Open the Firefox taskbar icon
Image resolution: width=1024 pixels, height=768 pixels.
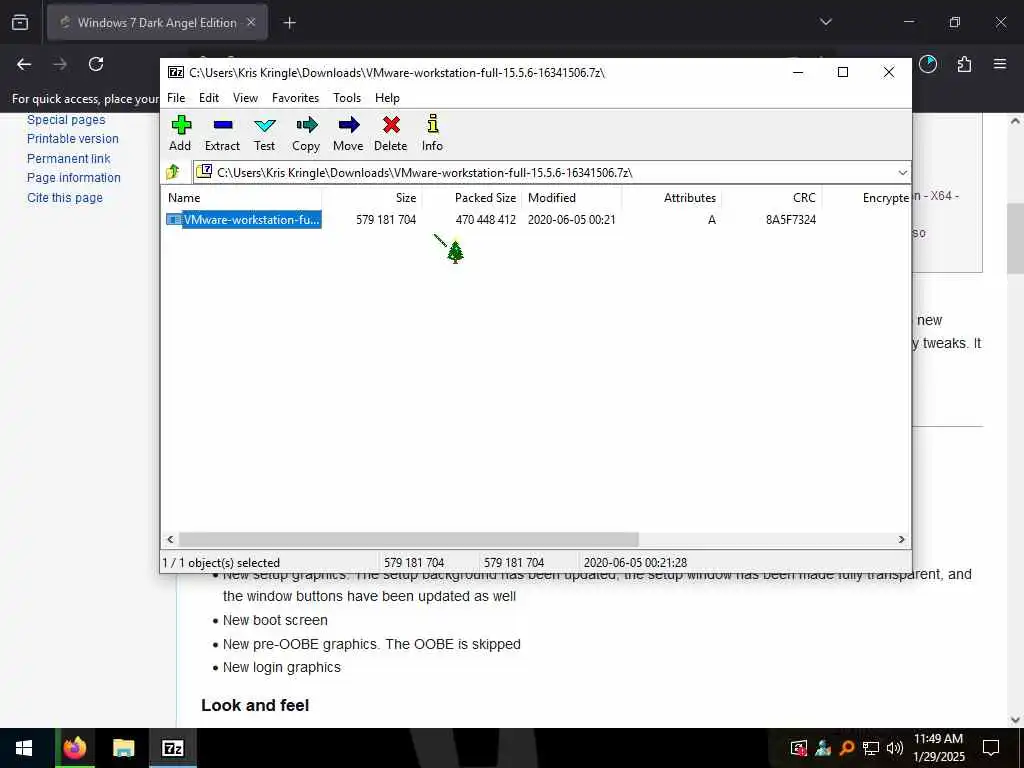point(74,748)
